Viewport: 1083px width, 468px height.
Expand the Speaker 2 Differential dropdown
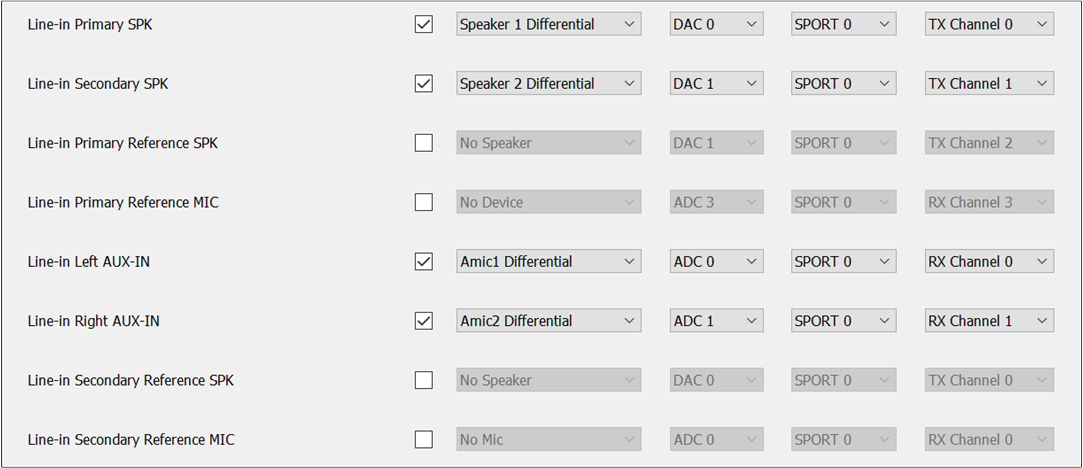(548, 84)
